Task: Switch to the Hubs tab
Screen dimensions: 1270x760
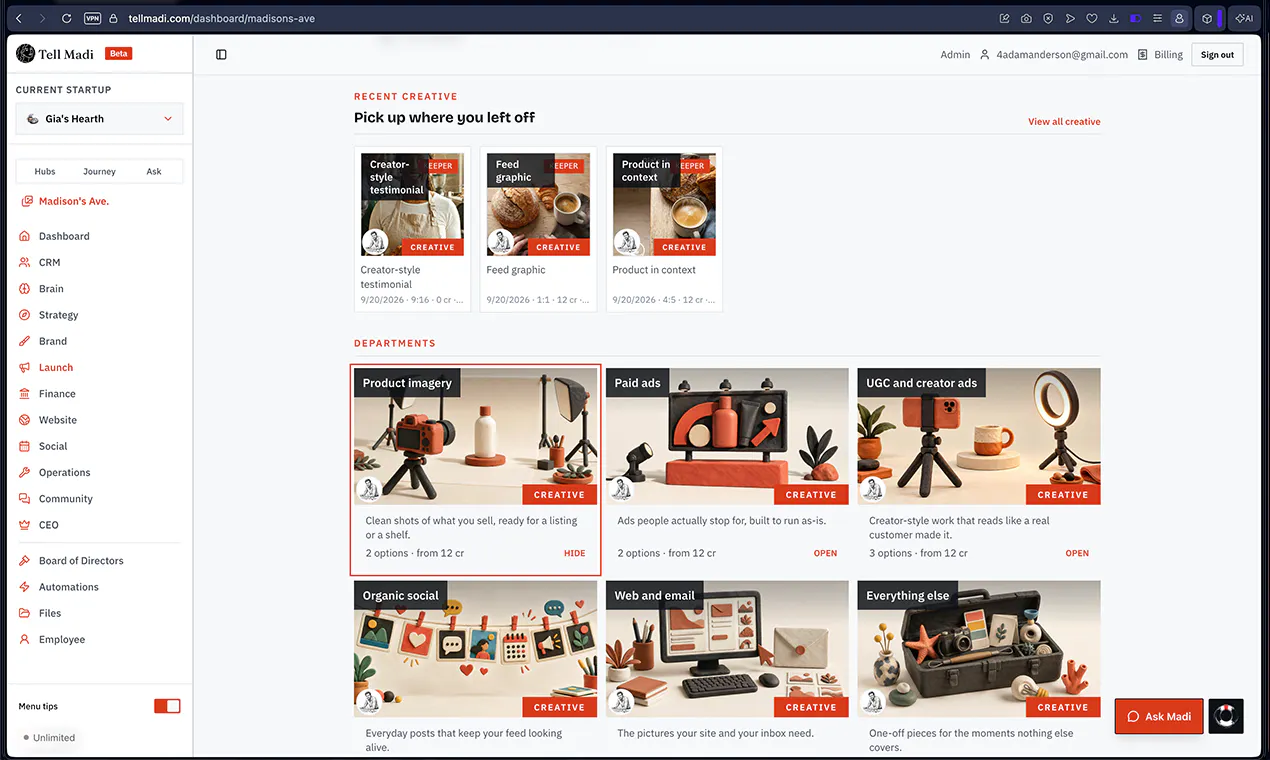Action: pos(45,172)
